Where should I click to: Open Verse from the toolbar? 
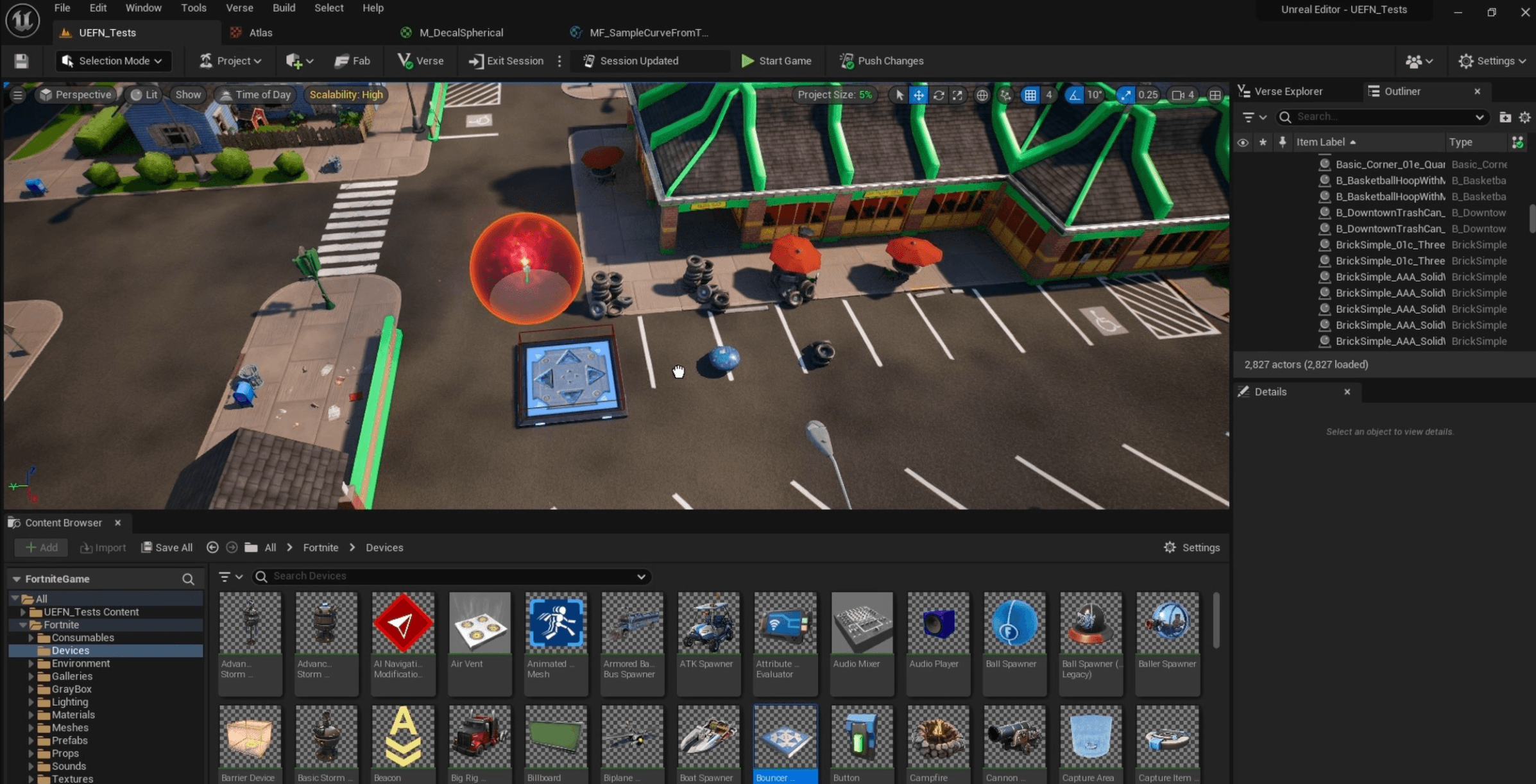[421, 61]
